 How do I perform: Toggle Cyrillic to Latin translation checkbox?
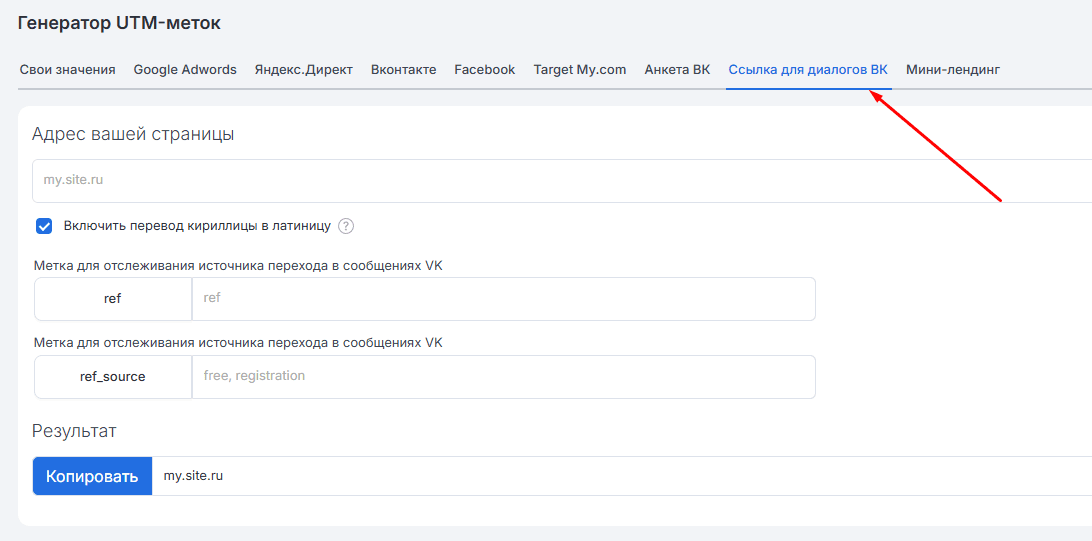(x=45, y=226)
